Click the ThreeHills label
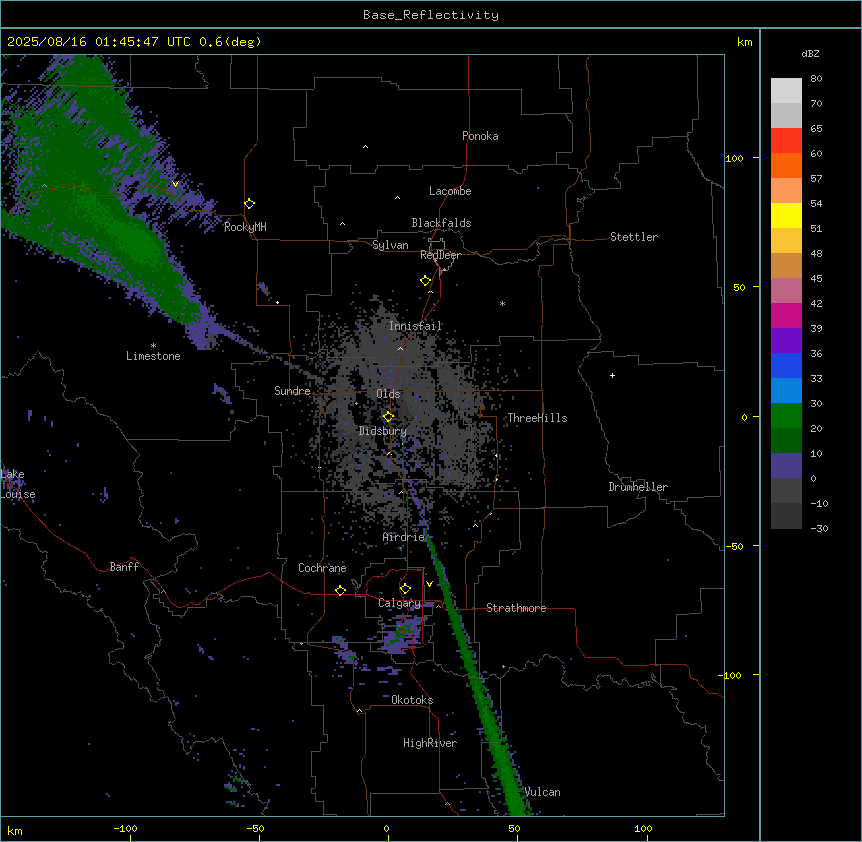This screenshot has height=842, width=862. 537,418
